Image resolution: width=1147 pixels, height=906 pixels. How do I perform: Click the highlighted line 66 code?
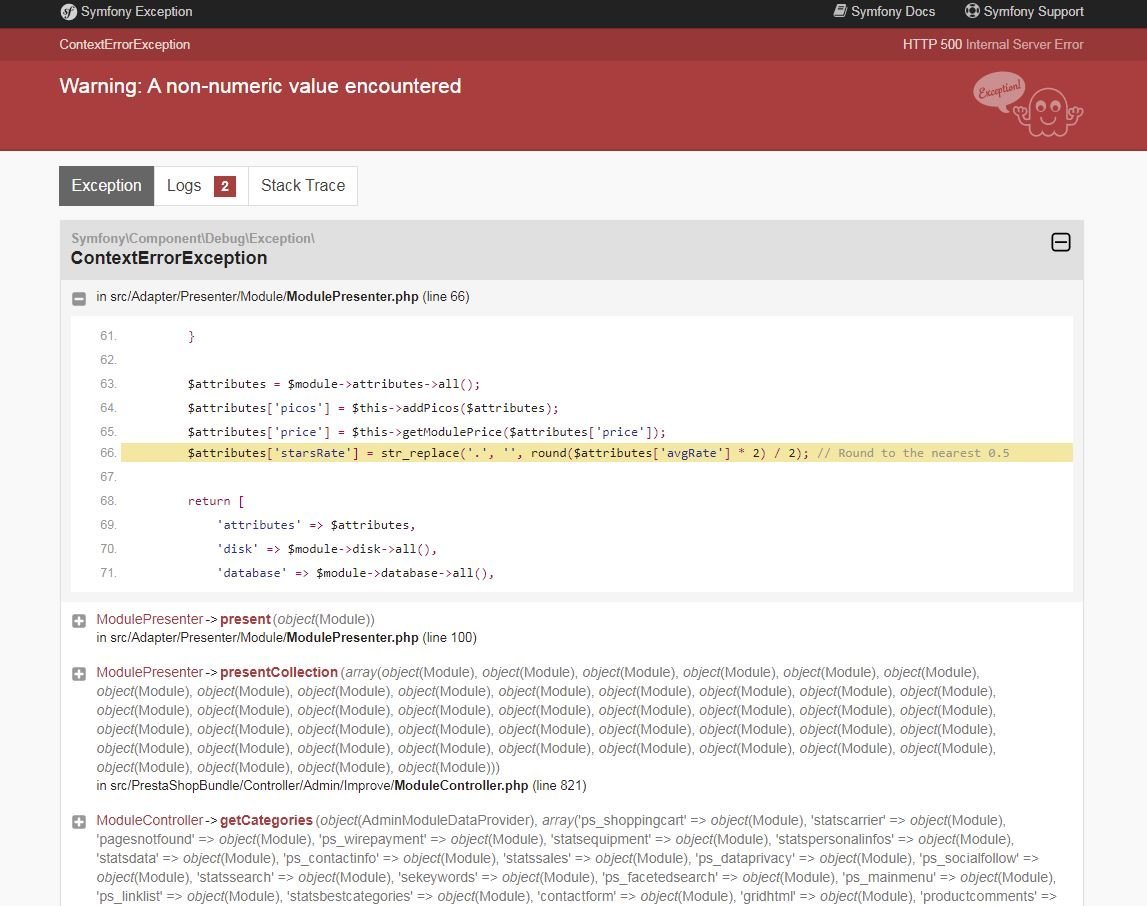597,453
